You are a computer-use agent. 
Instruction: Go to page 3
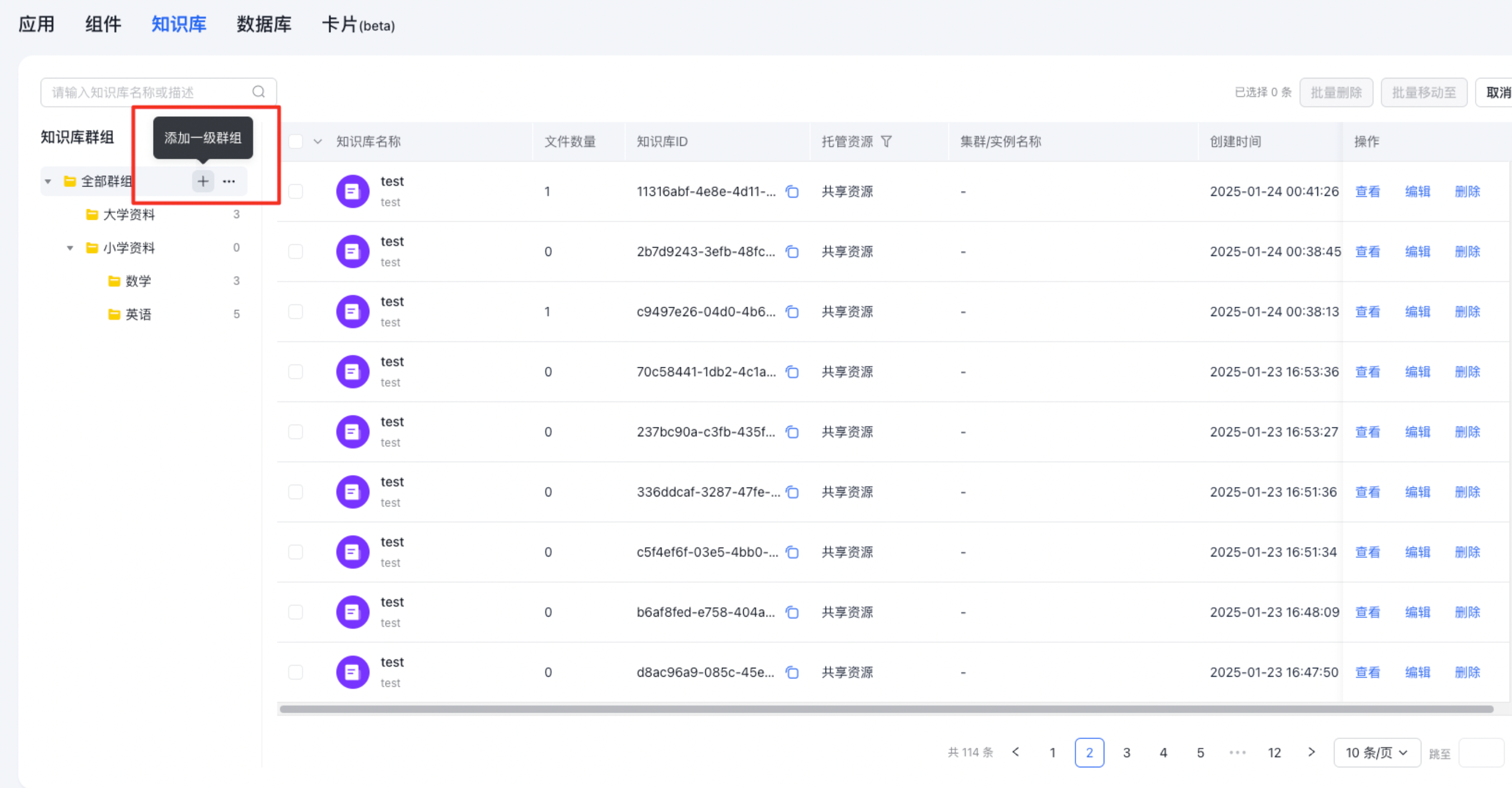tap(1126, 753)
